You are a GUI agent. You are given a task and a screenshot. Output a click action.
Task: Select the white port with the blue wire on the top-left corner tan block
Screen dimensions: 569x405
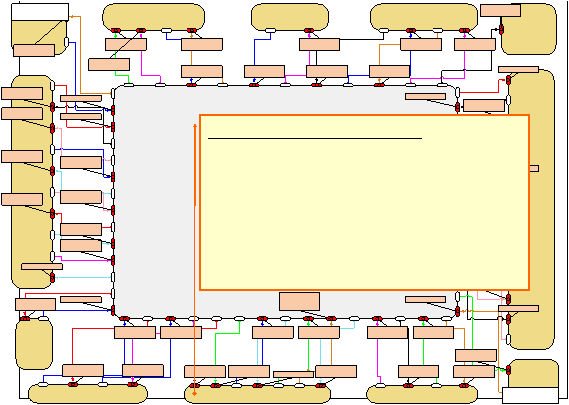click(x=66, y=42)
